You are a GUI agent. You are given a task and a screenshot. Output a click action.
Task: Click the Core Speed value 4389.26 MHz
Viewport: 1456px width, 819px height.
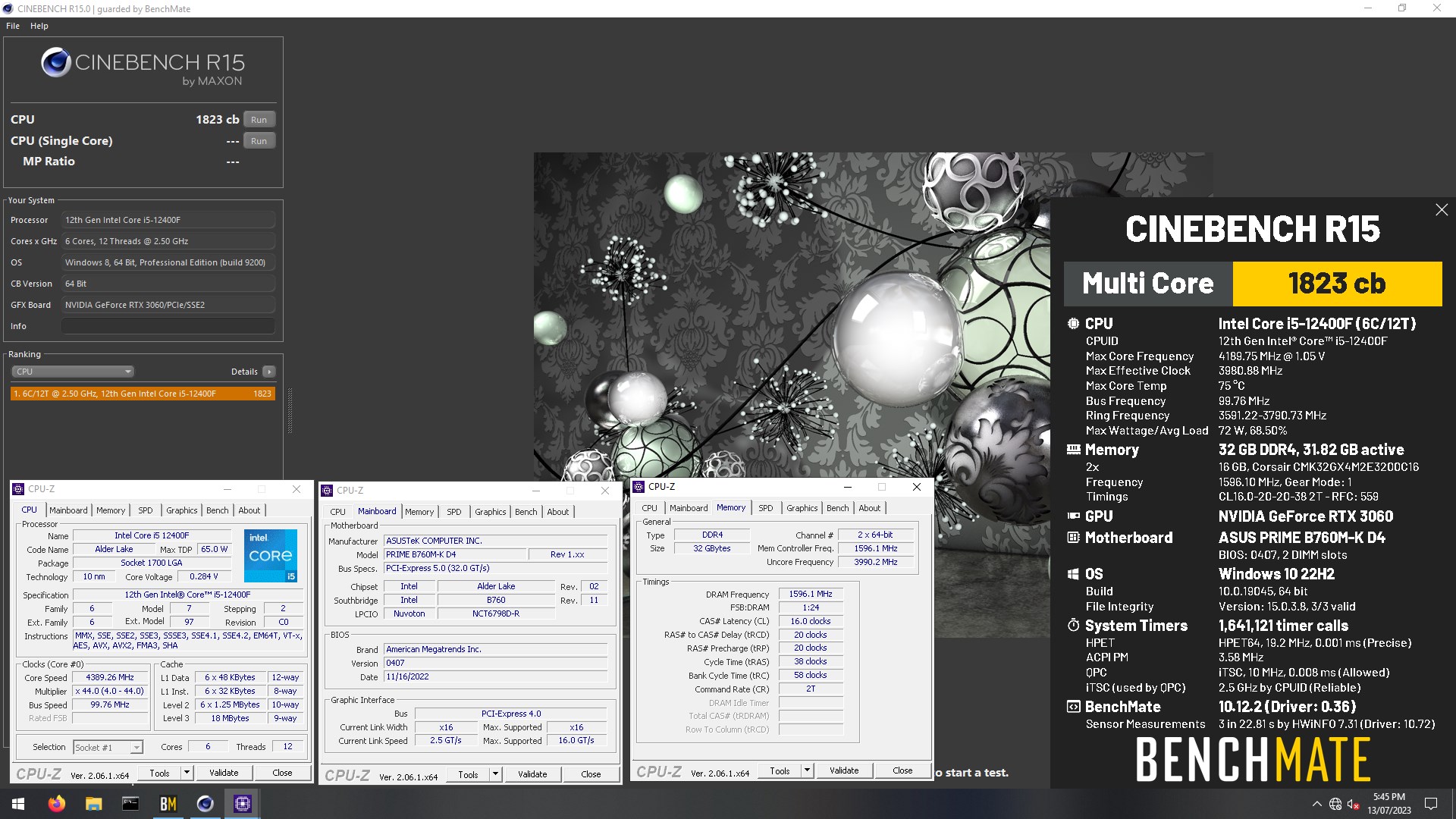click(x=110, y=678)
